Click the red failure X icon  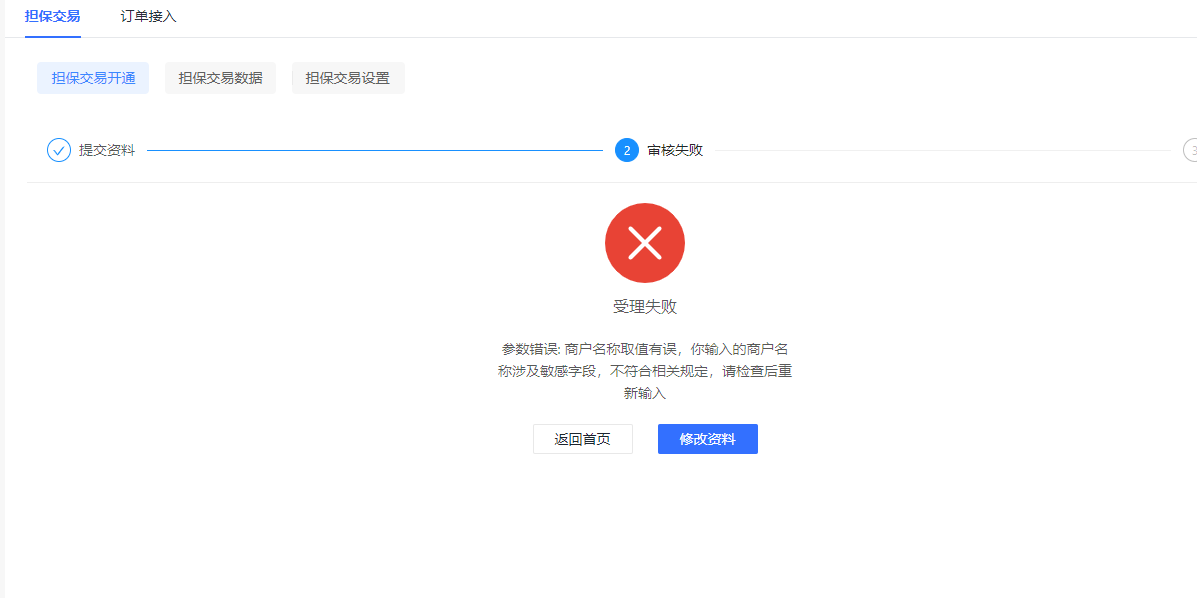(645, 243)
